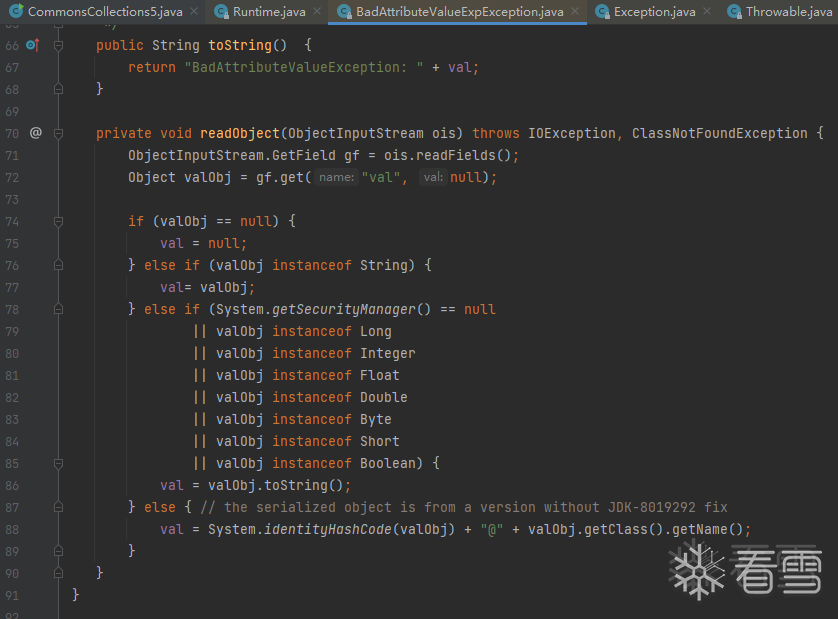Image resolution: width=838 pixels, height=619 pixels.
Task: Collapse the fold marker at line 85
Action: 59,463
